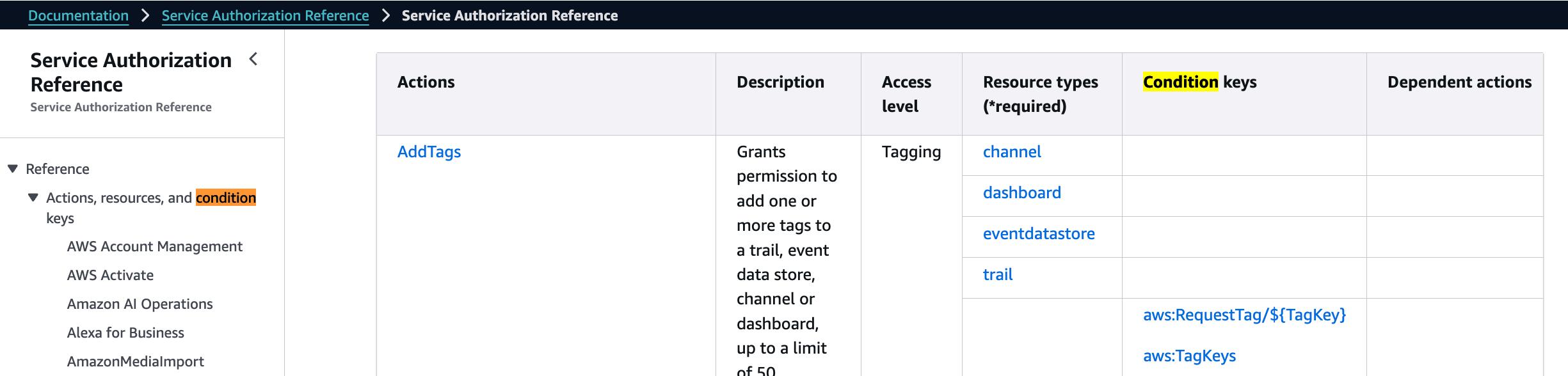Image resolution: width=1568 pixels, height=376 pixels.
Task: Collapse the Reference tree section
Action: (x=13, y=169)
